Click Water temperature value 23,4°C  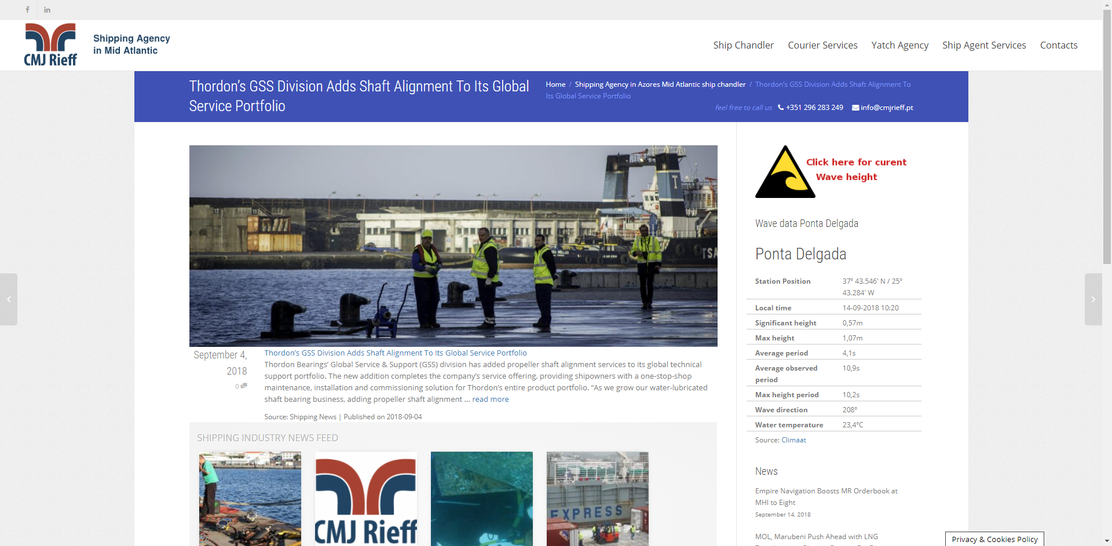click(x=853, y=425)
